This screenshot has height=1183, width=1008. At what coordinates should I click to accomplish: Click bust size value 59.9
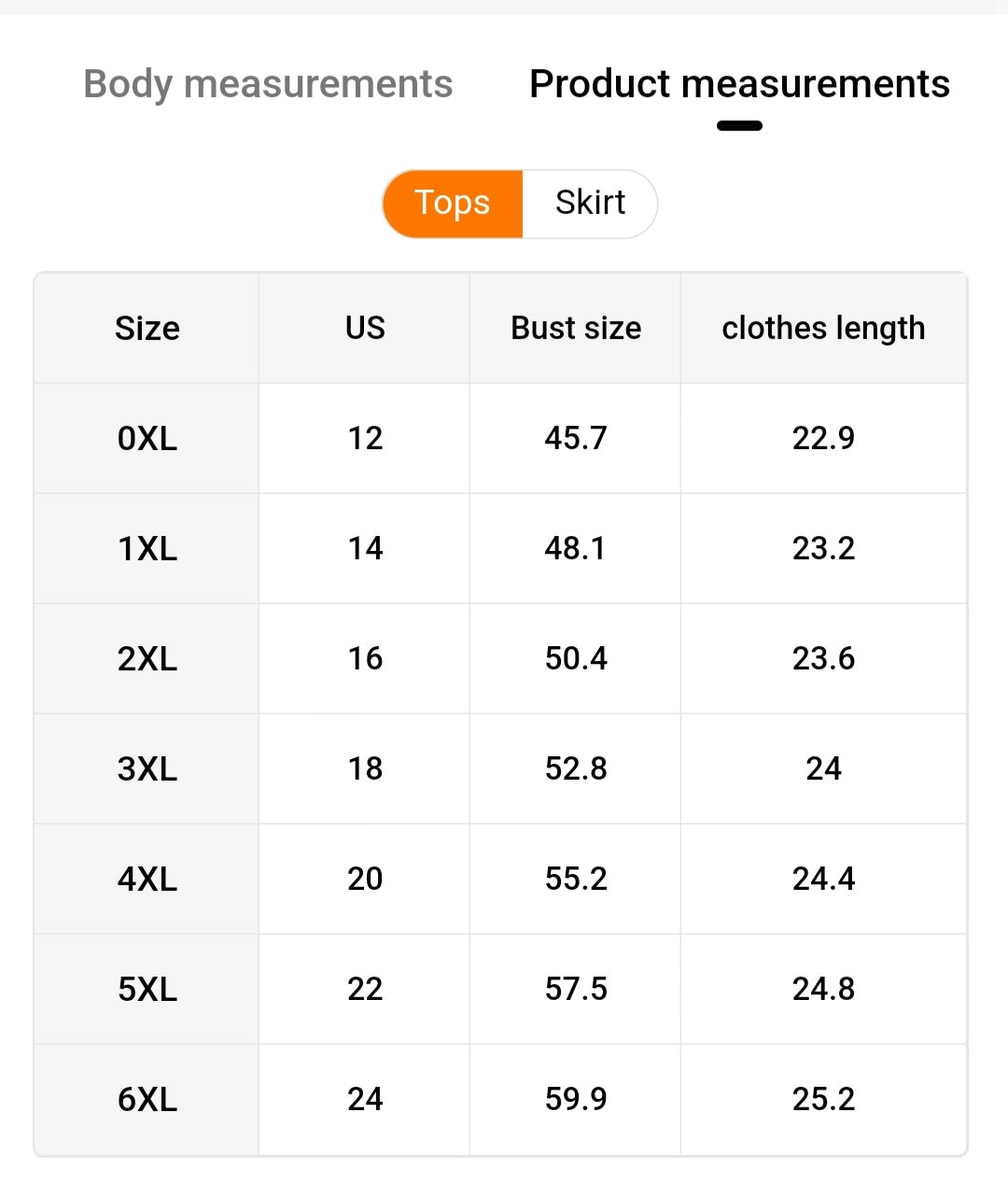click(576, 1099)
